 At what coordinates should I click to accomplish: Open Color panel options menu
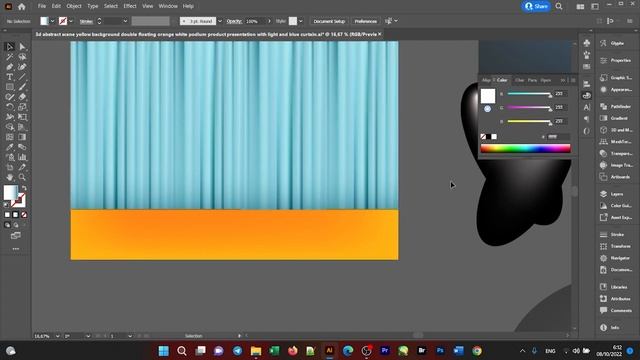coord(573,80)
